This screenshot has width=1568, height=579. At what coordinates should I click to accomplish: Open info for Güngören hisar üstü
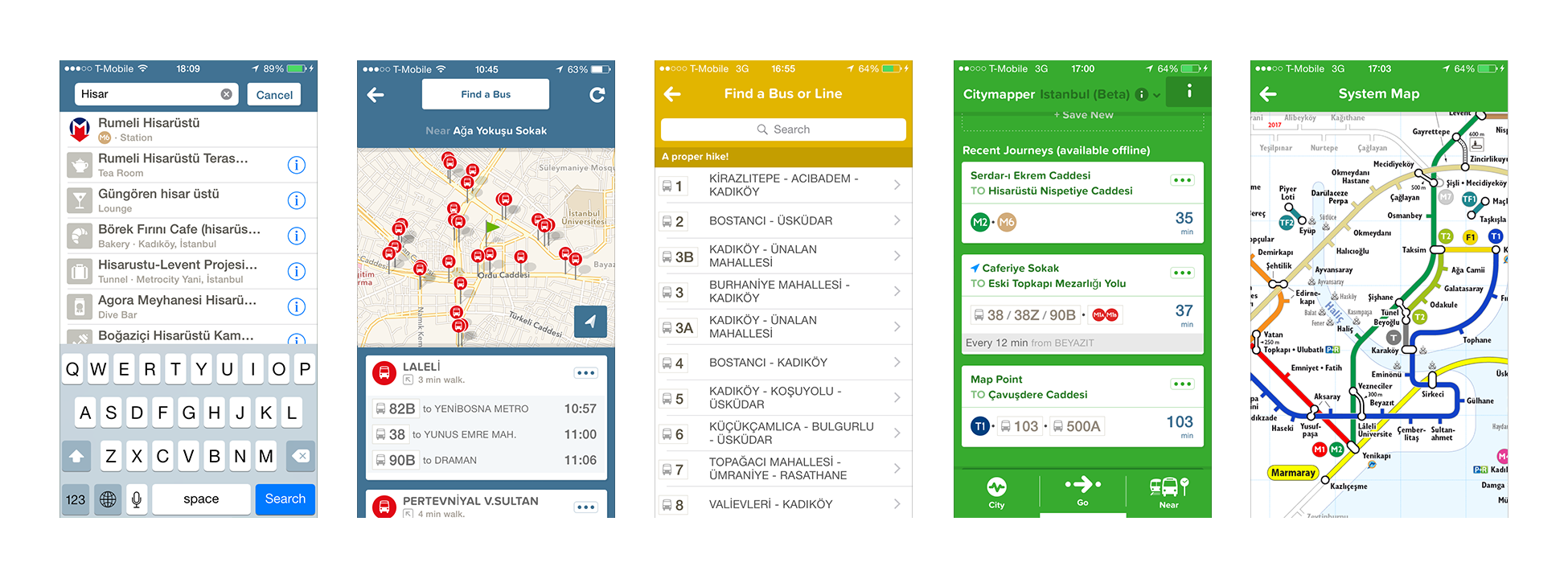point(297,200)
